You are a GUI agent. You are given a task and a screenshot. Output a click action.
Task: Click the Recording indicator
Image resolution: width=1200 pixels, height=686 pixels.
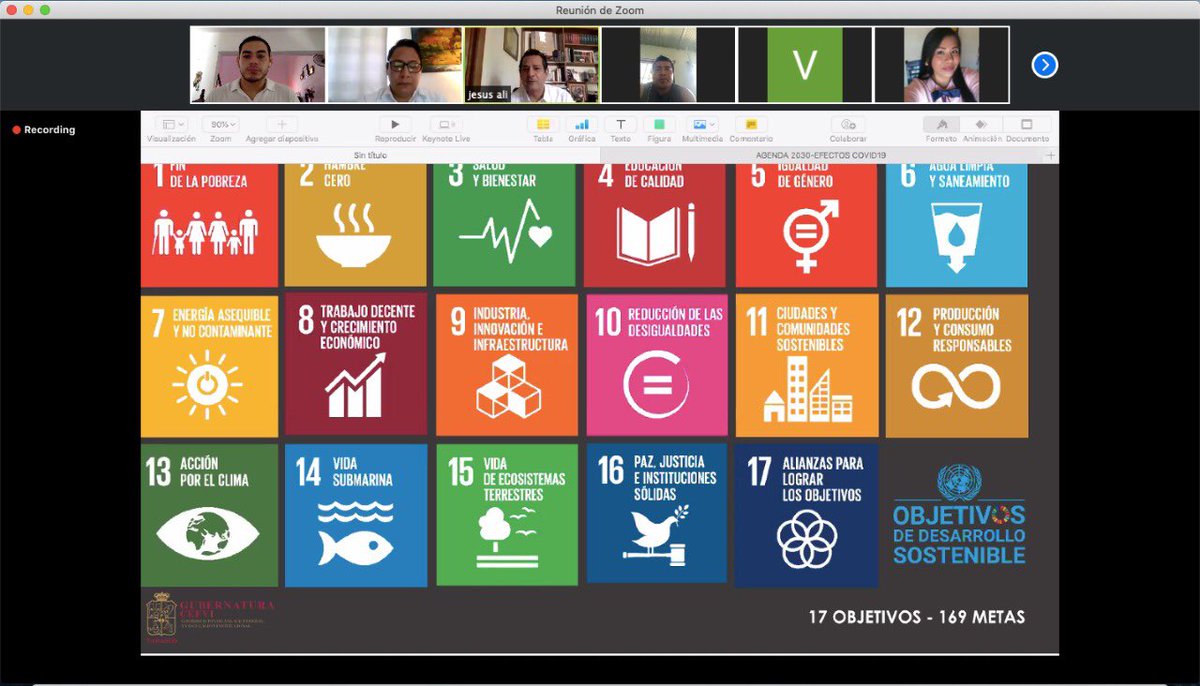point(44,130)
